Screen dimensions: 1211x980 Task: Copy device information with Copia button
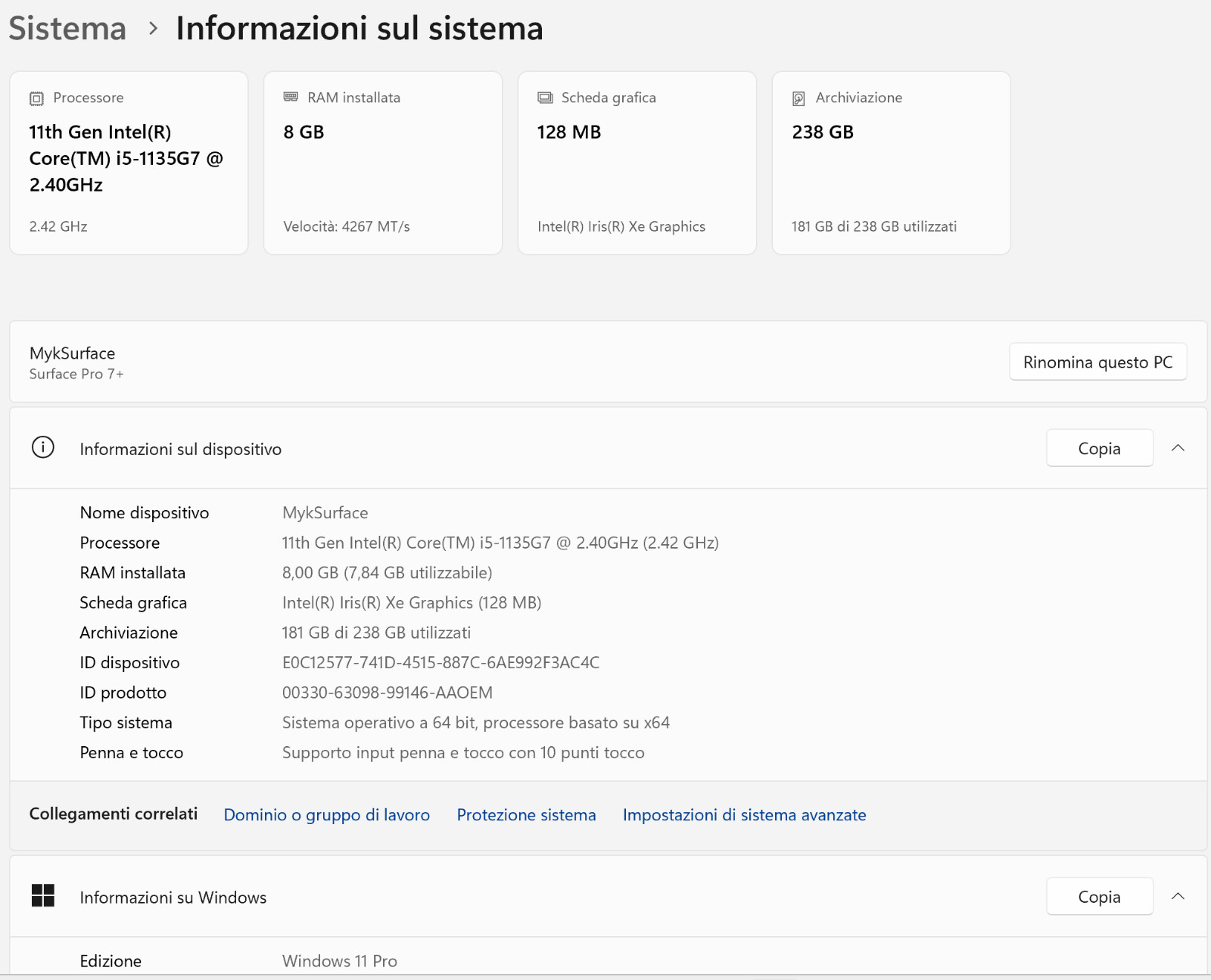[x=1100, y=448]
